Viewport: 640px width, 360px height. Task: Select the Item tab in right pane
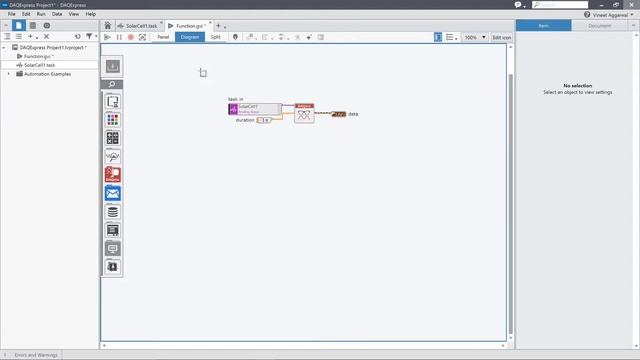click(x=544, y=26)
